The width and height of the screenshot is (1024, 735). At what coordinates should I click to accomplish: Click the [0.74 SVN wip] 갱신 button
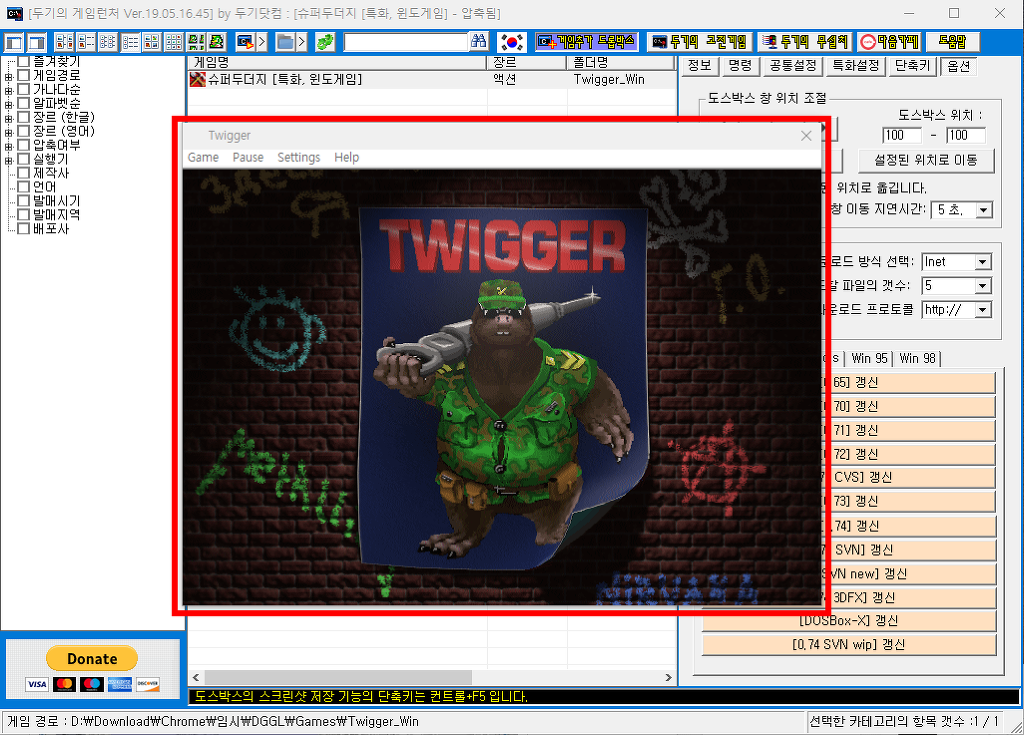(848, 644)
